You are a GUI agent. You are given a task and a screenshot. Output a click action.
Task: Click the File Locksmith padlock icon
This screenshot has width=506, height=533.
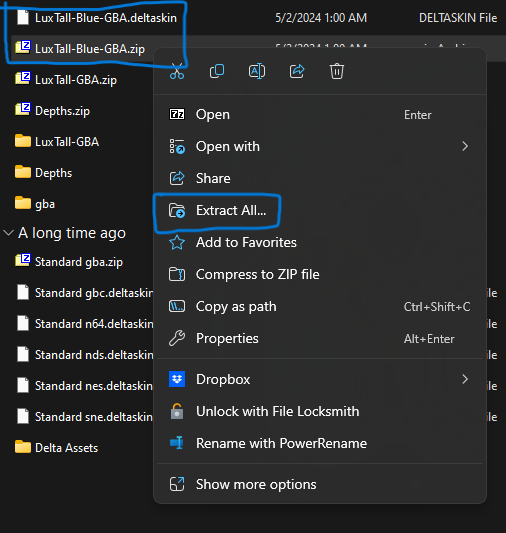(177, 411)
